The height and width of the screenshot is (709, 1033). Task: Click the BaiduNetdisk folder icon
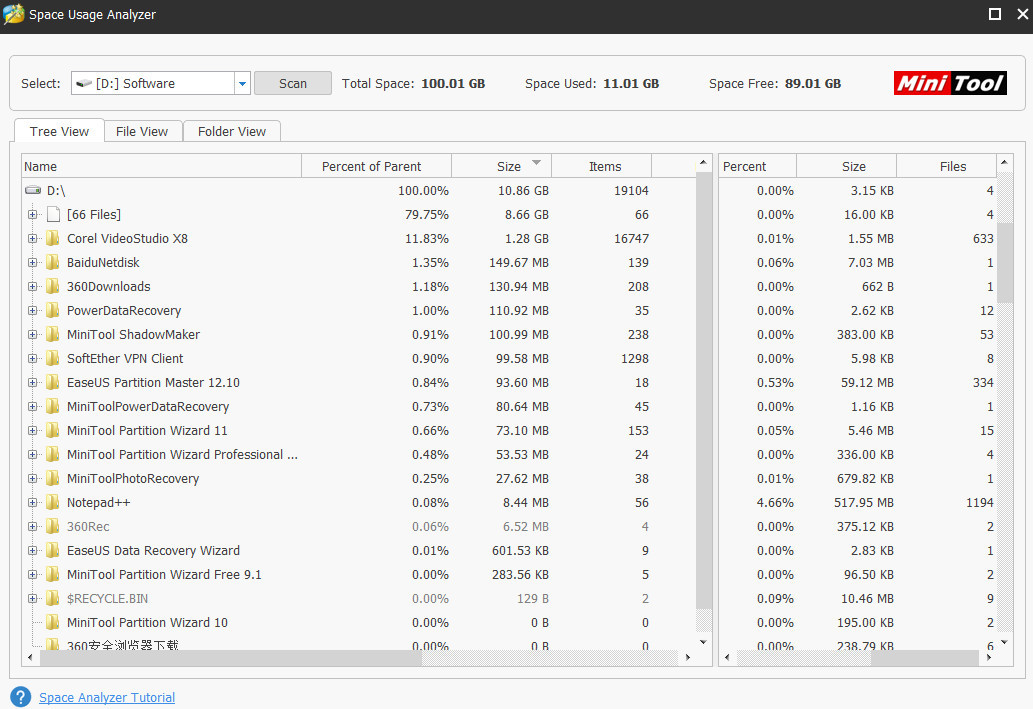click(x=53, y=262)
